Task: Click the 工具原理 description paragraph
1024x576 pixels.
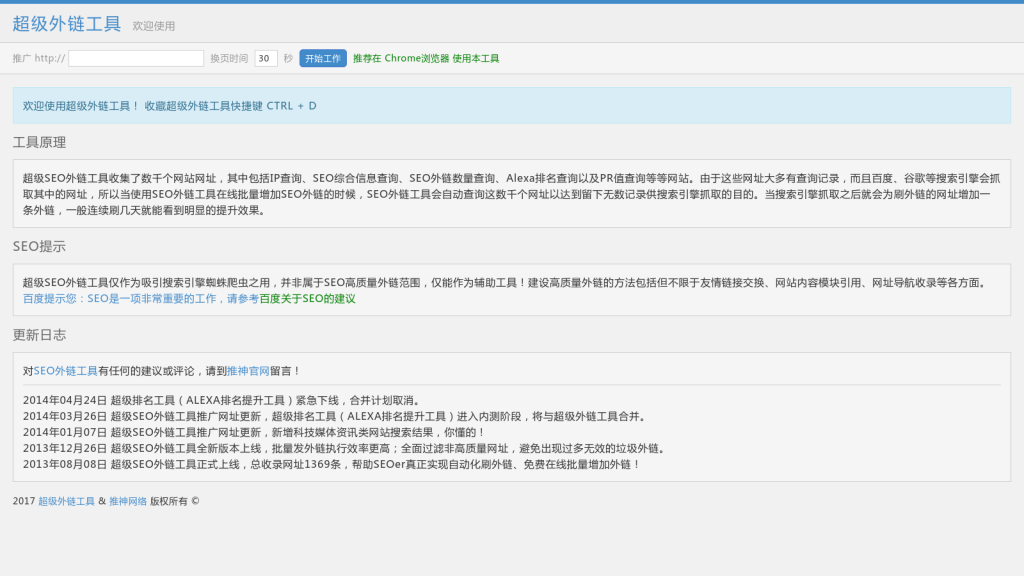Action: click(x=511, y=194)
